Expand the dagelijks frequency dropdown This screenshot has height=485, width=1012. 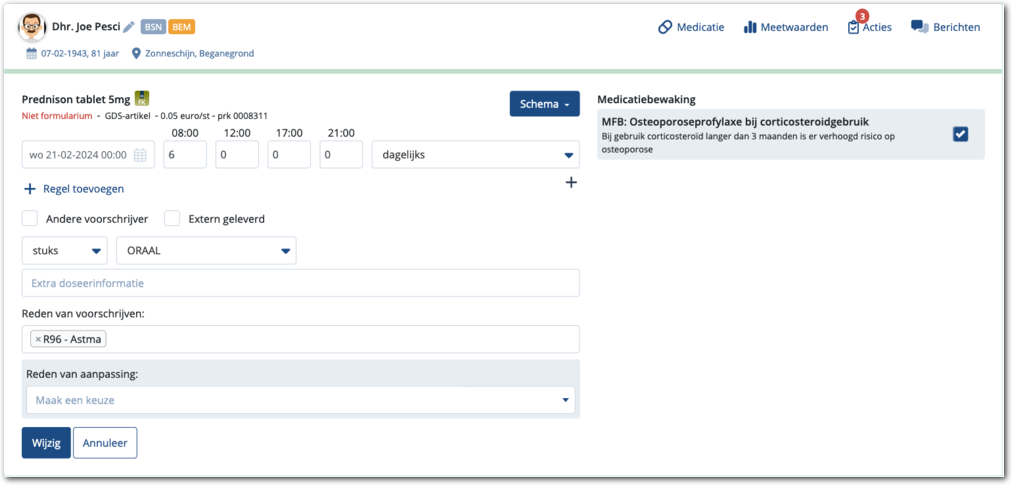pos(475,155)
